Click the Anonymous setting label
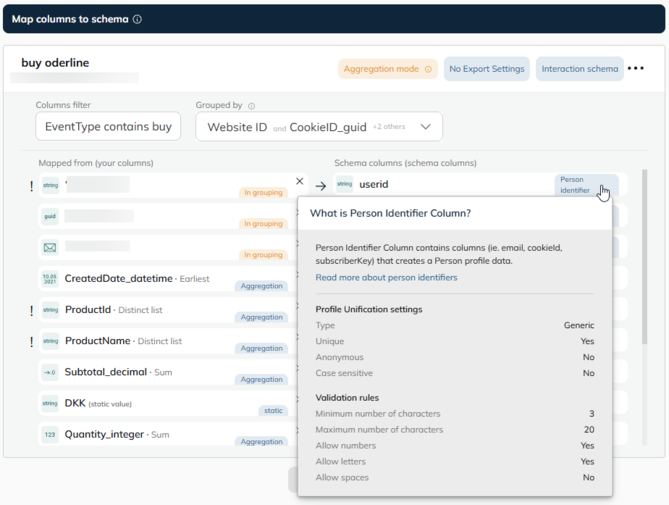Viewport: 669px width, 505px height. [339, 357]
